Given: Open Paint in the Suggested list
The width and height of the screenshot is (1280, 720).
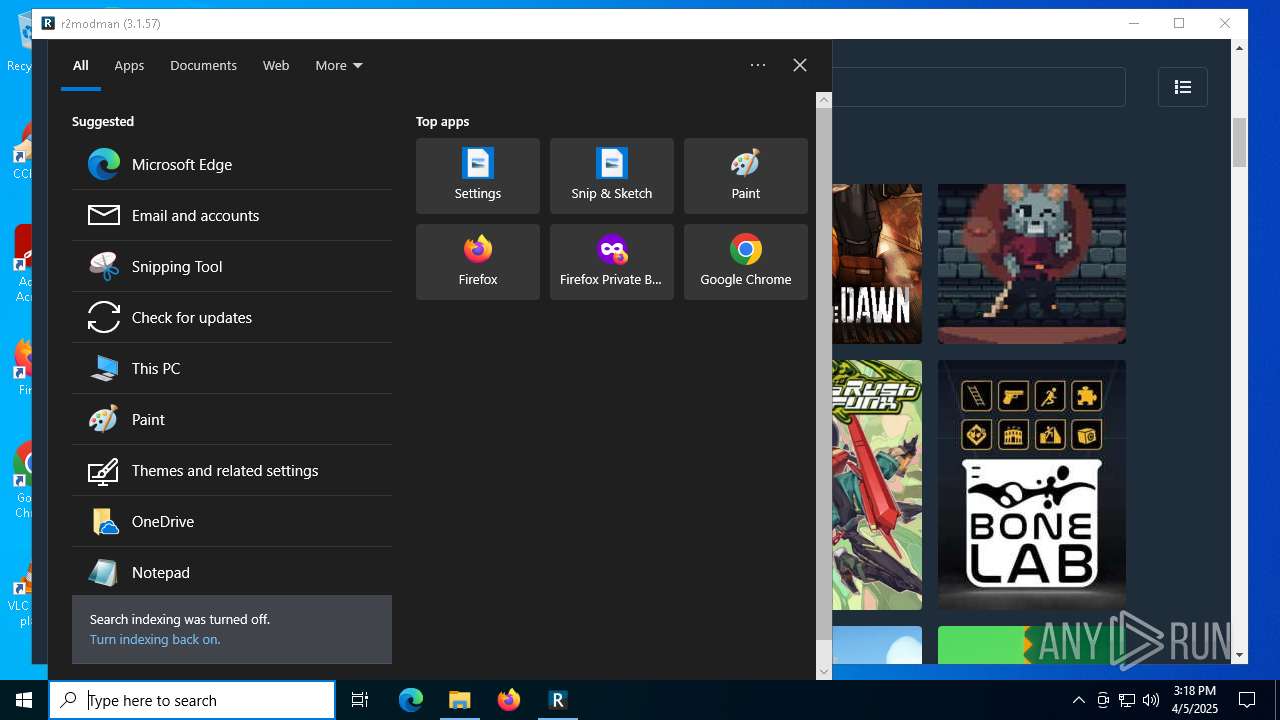Looking at the screenshot, I should click(x=232, y=419).
